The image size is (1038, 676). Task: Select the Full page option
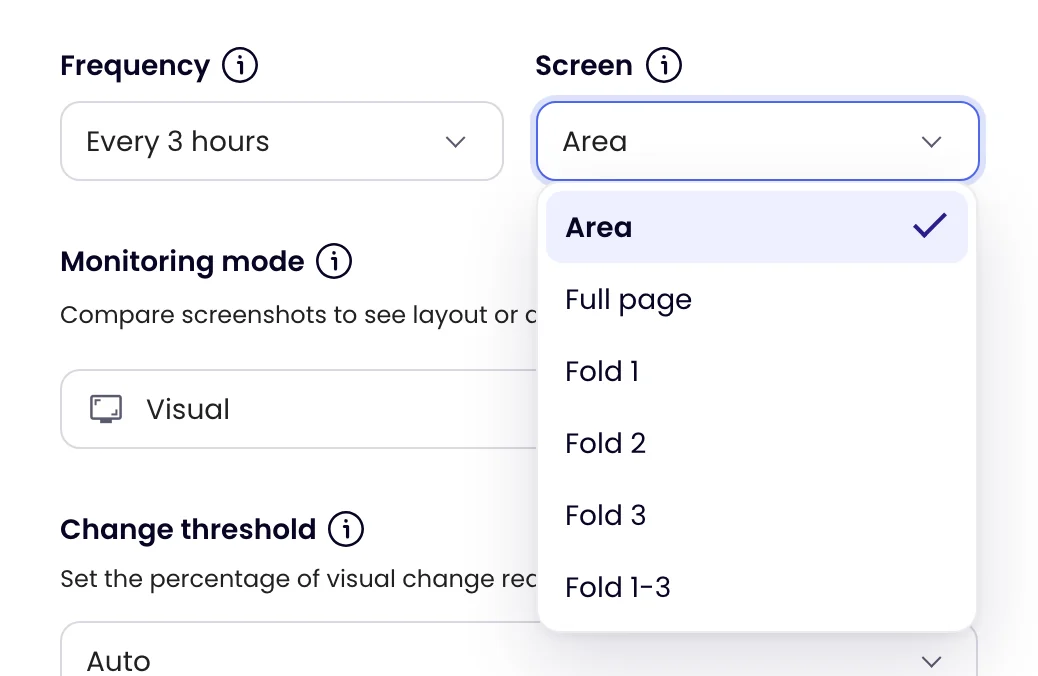click(x=757, y=299)
